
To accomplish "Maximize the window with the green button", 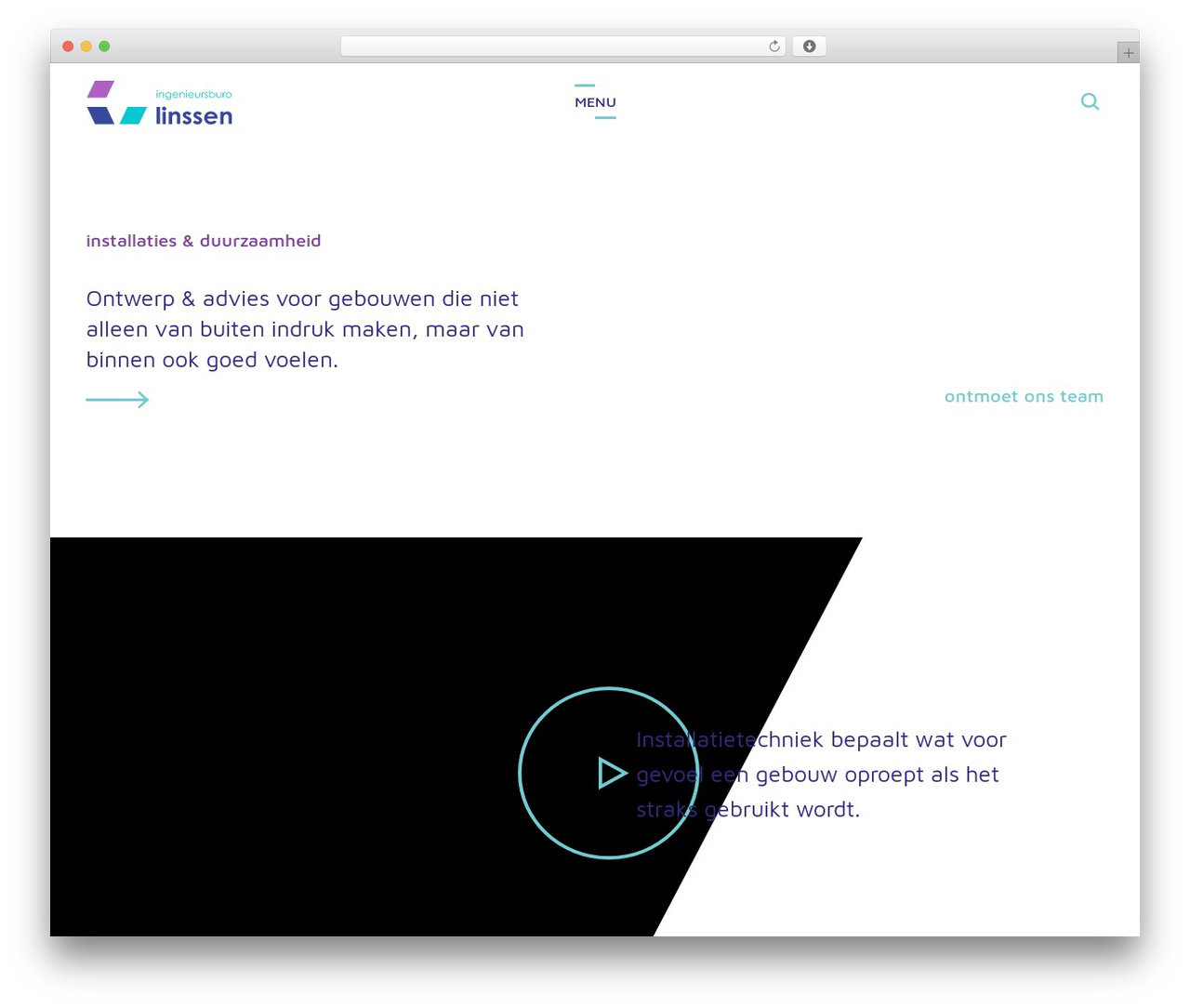I will click(104, 46).
